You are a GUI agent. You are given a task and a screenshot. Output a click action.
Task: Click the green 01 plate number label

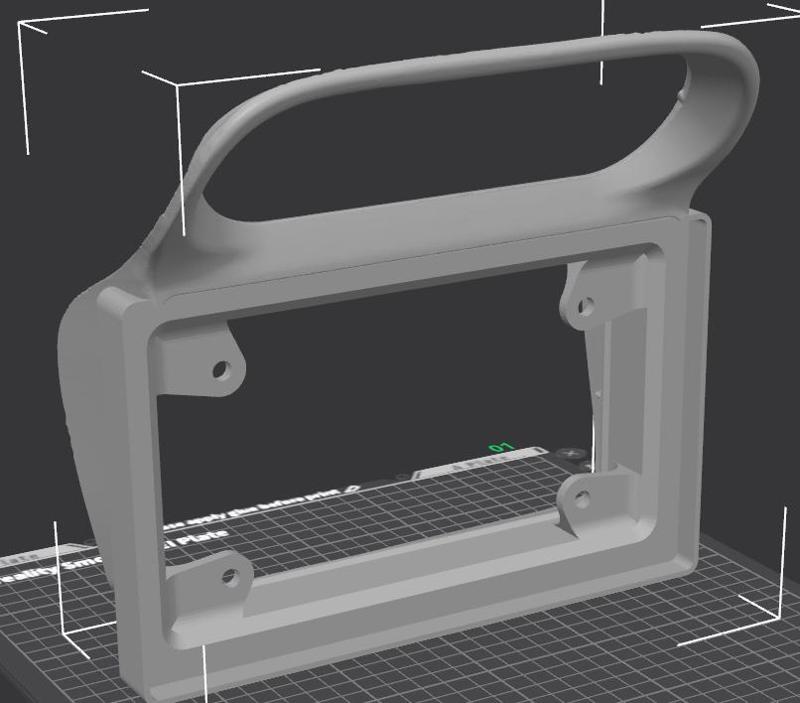click(x=501, y=447)
